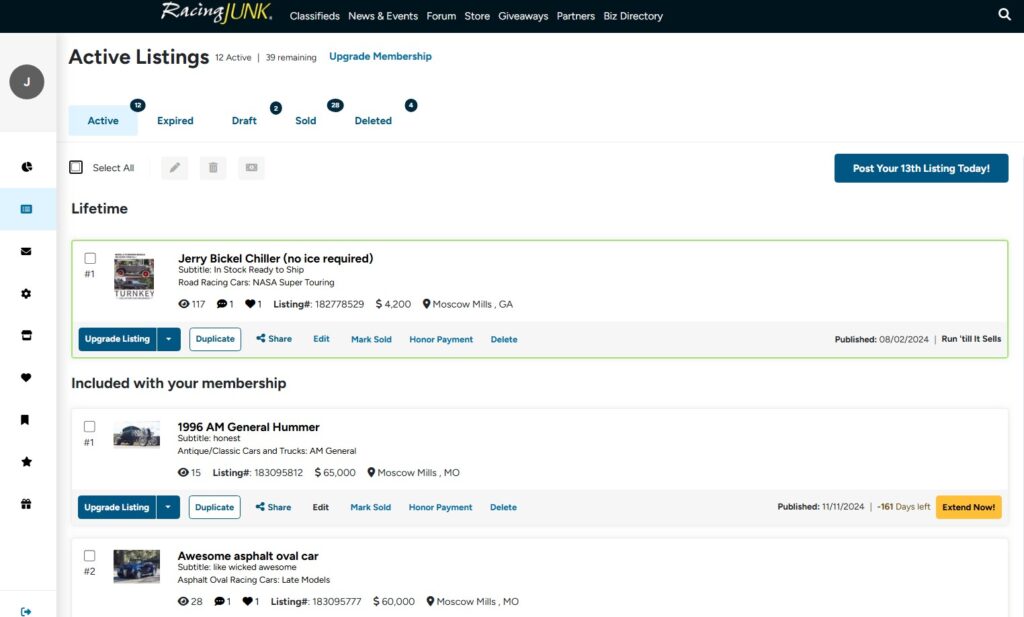Open the 1996 AM General Hummer thumbnail
Image resolution: width=1024 pixels, height=617 pixels.
pos(136,435)
